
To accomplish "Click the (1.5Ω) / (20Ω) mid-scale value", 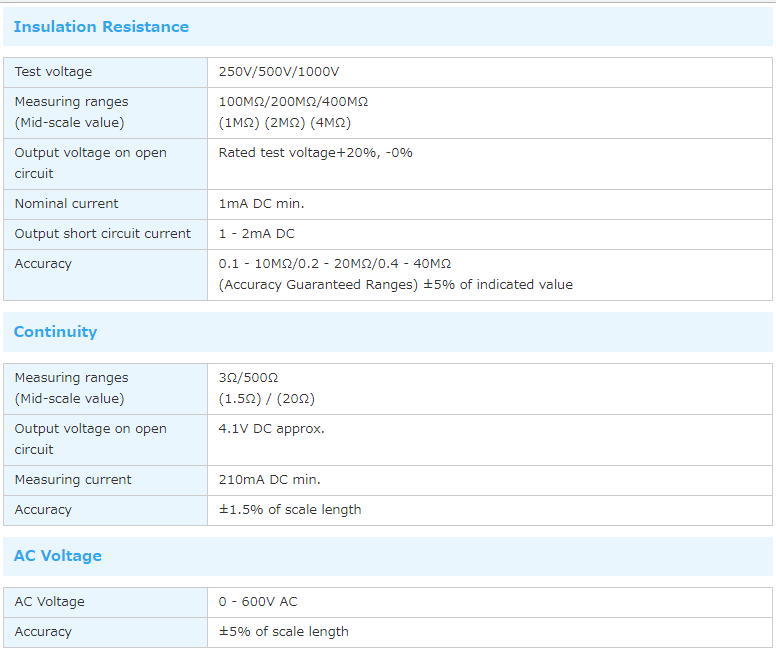I will [x=267, y=399].
